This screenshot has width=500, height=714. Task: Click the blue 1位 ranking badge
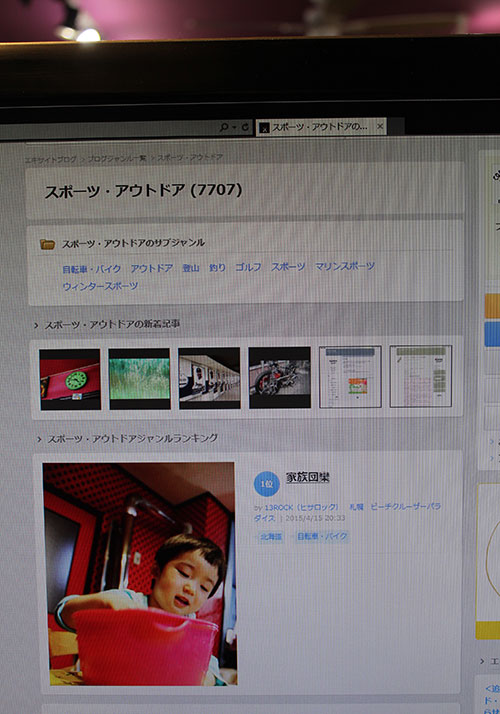[266, 484]
